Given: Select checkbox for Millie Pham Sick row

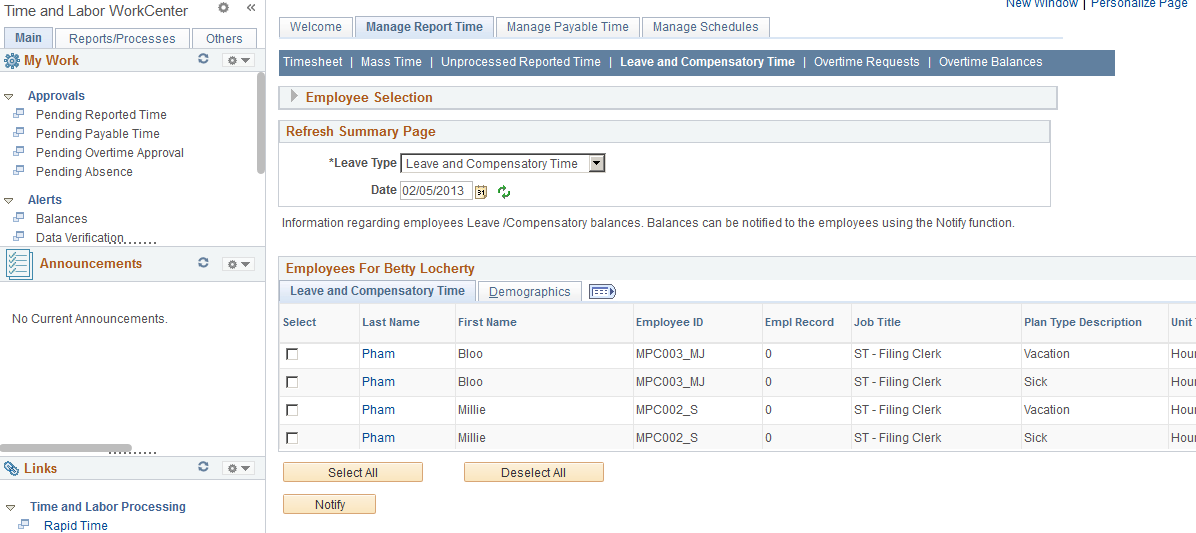Looking at the screenshot, I should pos(291,438).
